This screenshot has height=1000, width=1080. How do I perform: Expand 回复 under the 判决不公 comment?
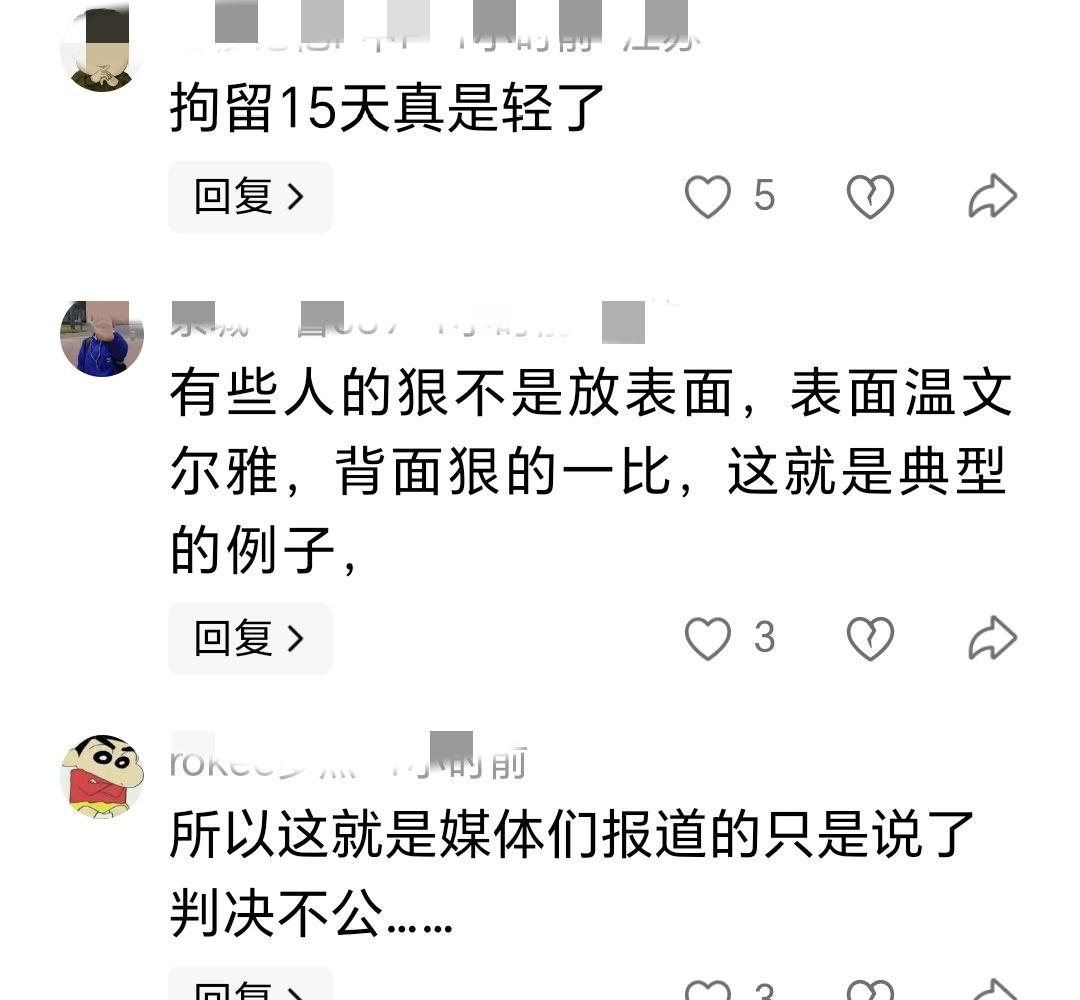[250, 985]
